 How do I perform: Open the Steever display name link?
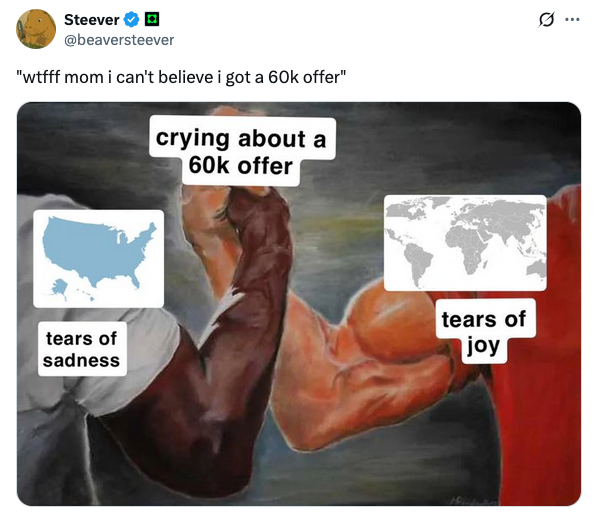pos(91,20)
